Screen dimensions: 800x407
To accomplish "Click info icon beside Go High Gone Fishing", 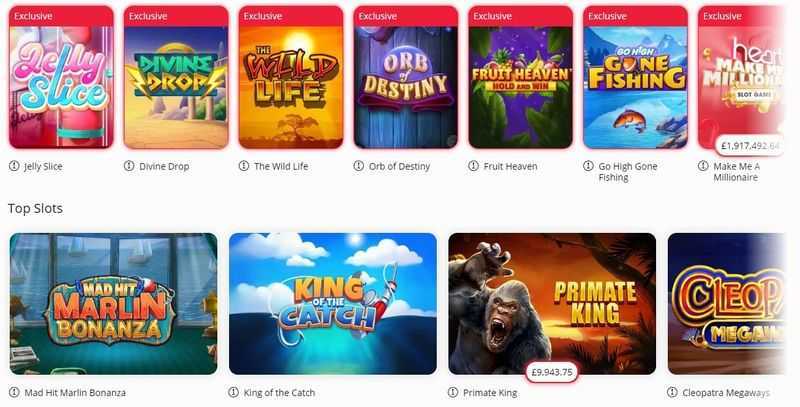I will click(588, 166).
